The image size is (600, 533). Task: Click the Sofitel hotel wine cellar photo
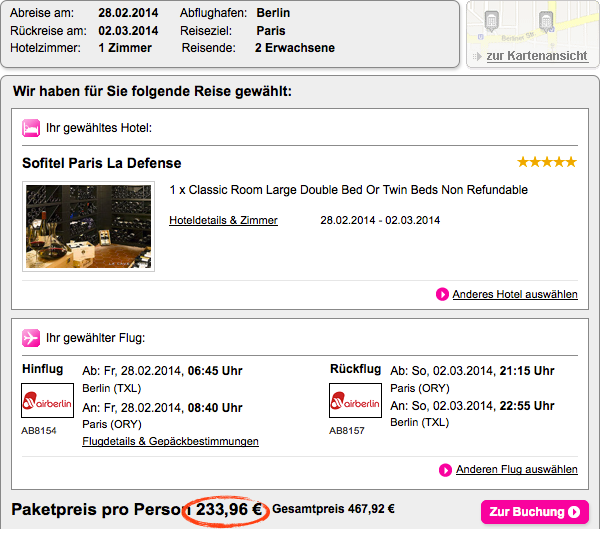click(x=88, y=227)
